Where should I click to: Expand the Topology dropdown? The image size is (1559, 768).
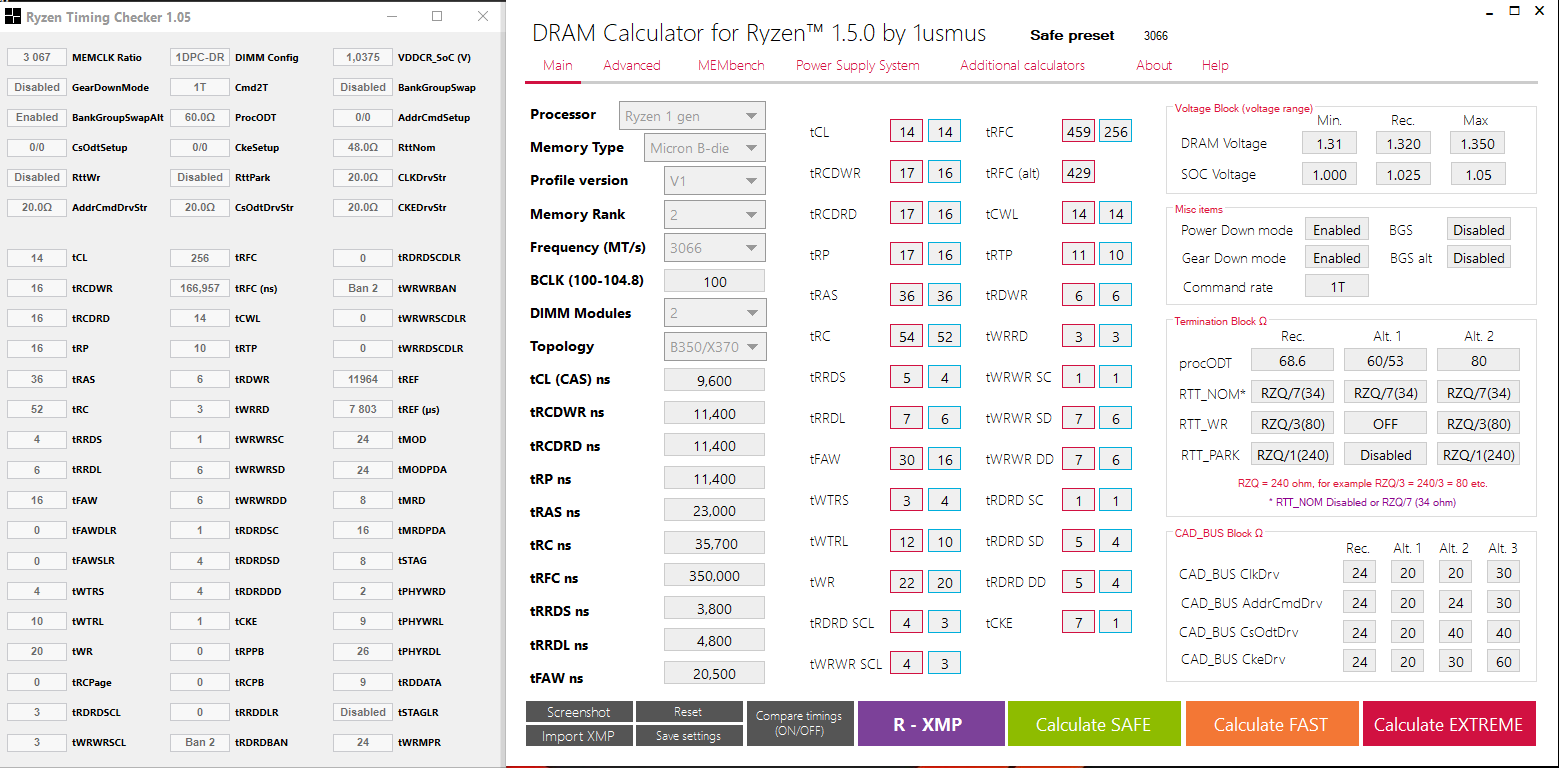click(715, 346)
